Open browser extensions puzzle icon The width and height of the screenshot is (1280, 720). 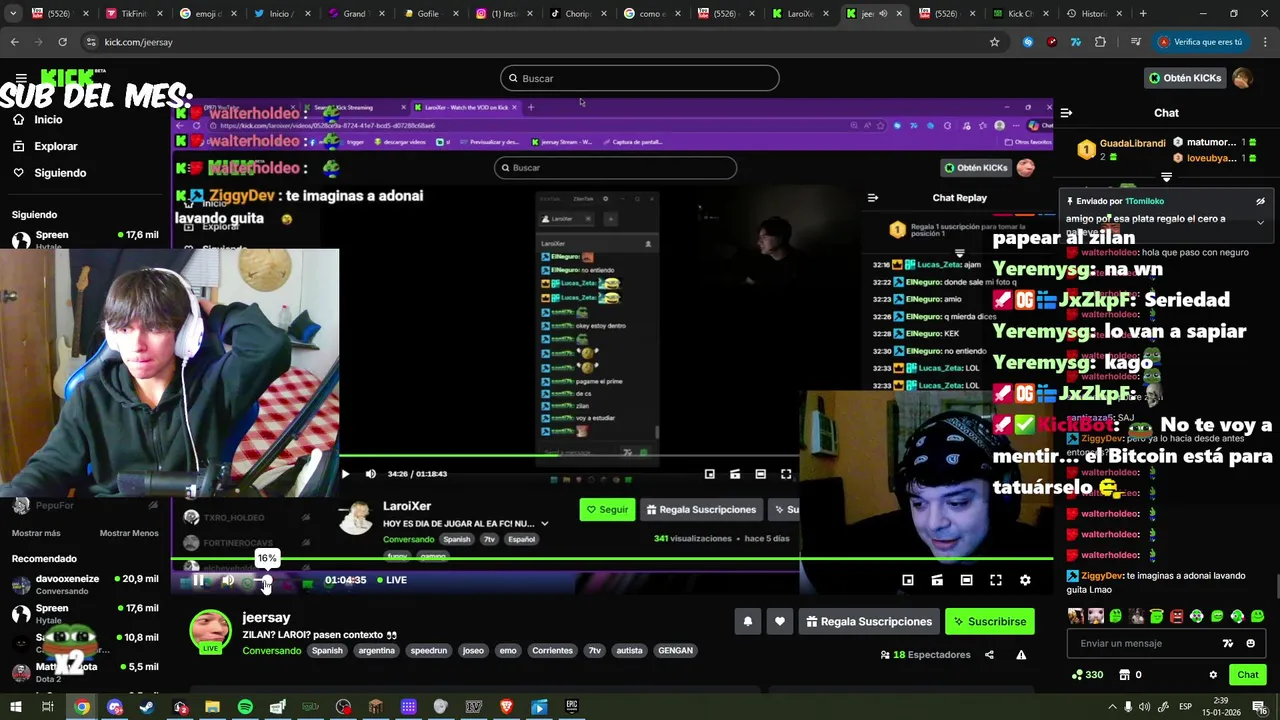click(1100, 42)
